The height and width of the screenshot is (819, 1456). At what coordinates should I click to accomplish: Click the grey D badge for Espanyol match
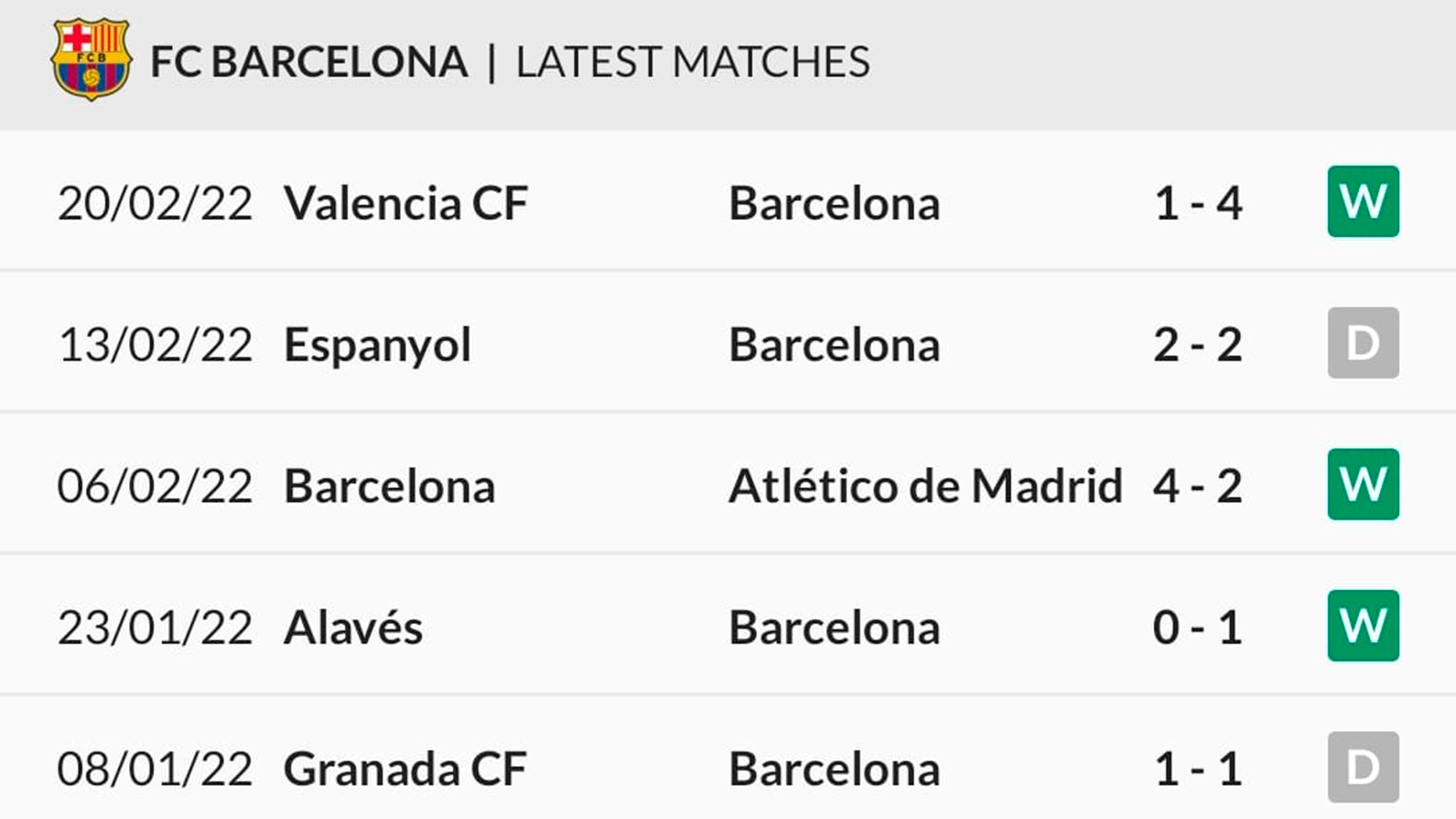tap(1363, 343)
